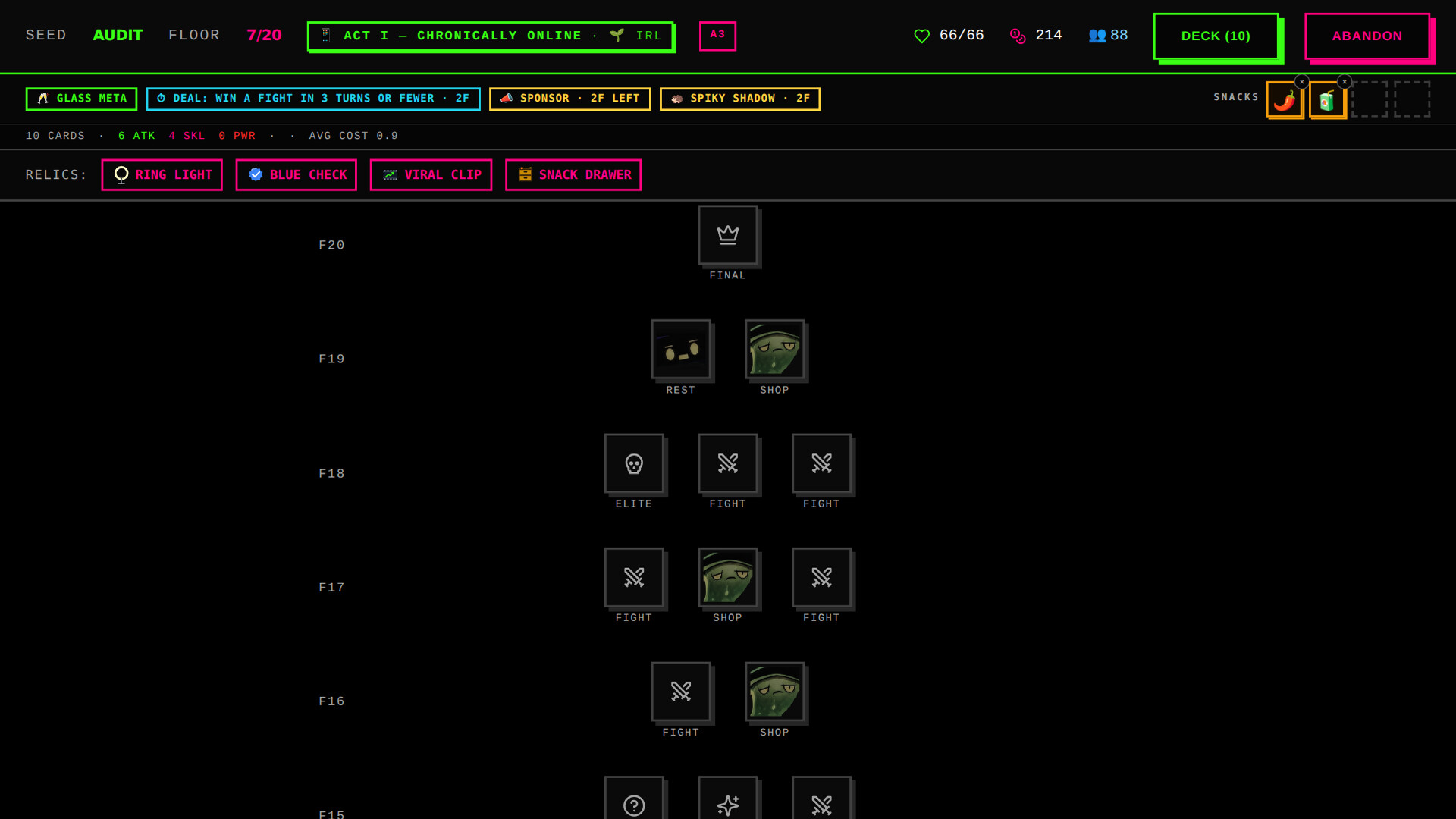Click the 214 coins counter
1456x819 pixels.
[x=1036, y=35]
